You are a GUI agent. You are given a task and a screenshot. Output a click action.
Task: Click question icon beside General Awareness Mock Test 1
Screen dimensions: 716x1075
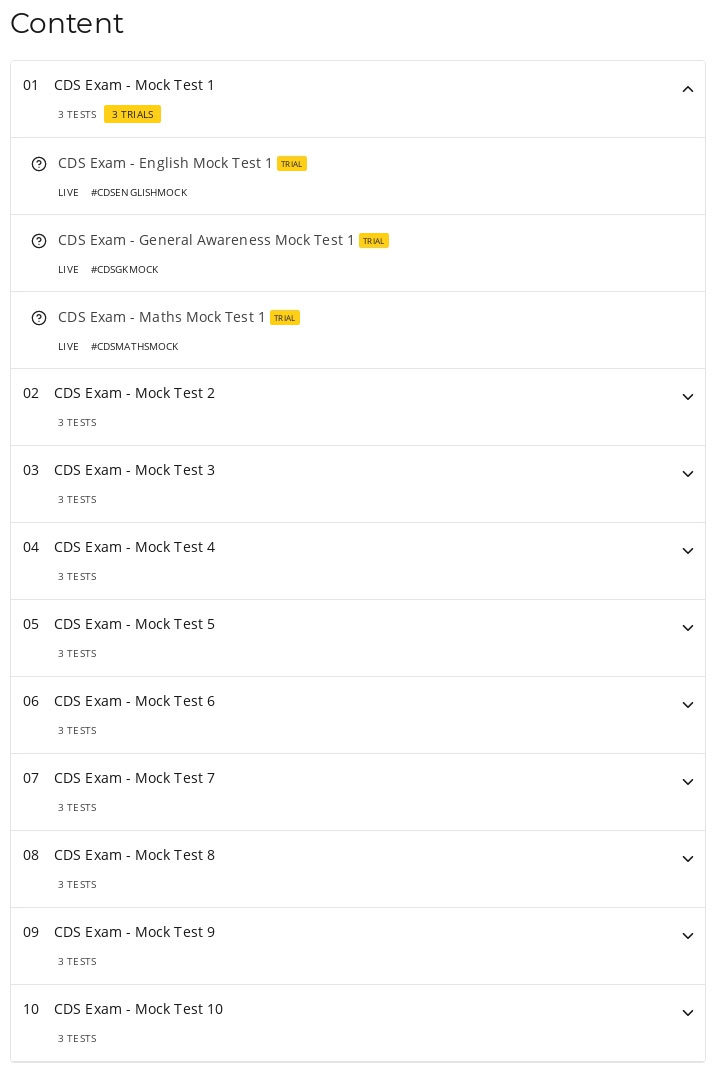pyautogui.click(x=39, y=241)
